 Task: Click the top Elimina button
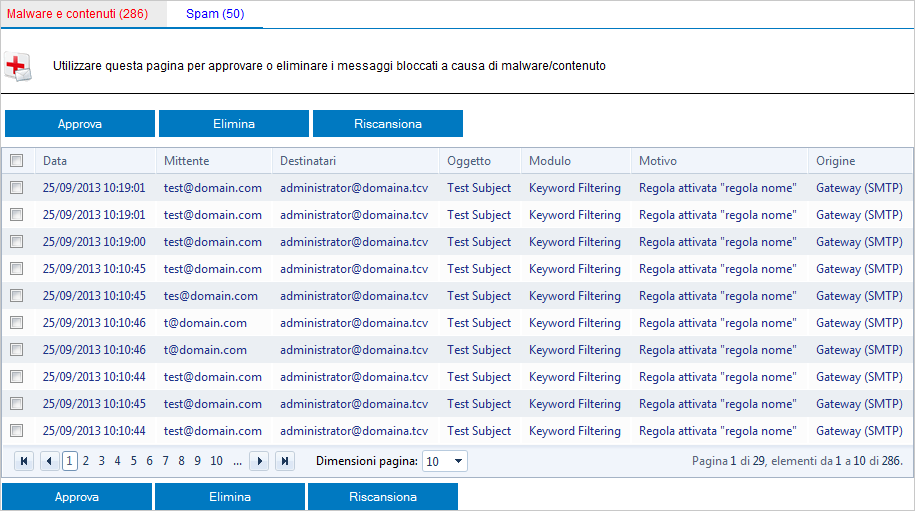tap(234, 124)
